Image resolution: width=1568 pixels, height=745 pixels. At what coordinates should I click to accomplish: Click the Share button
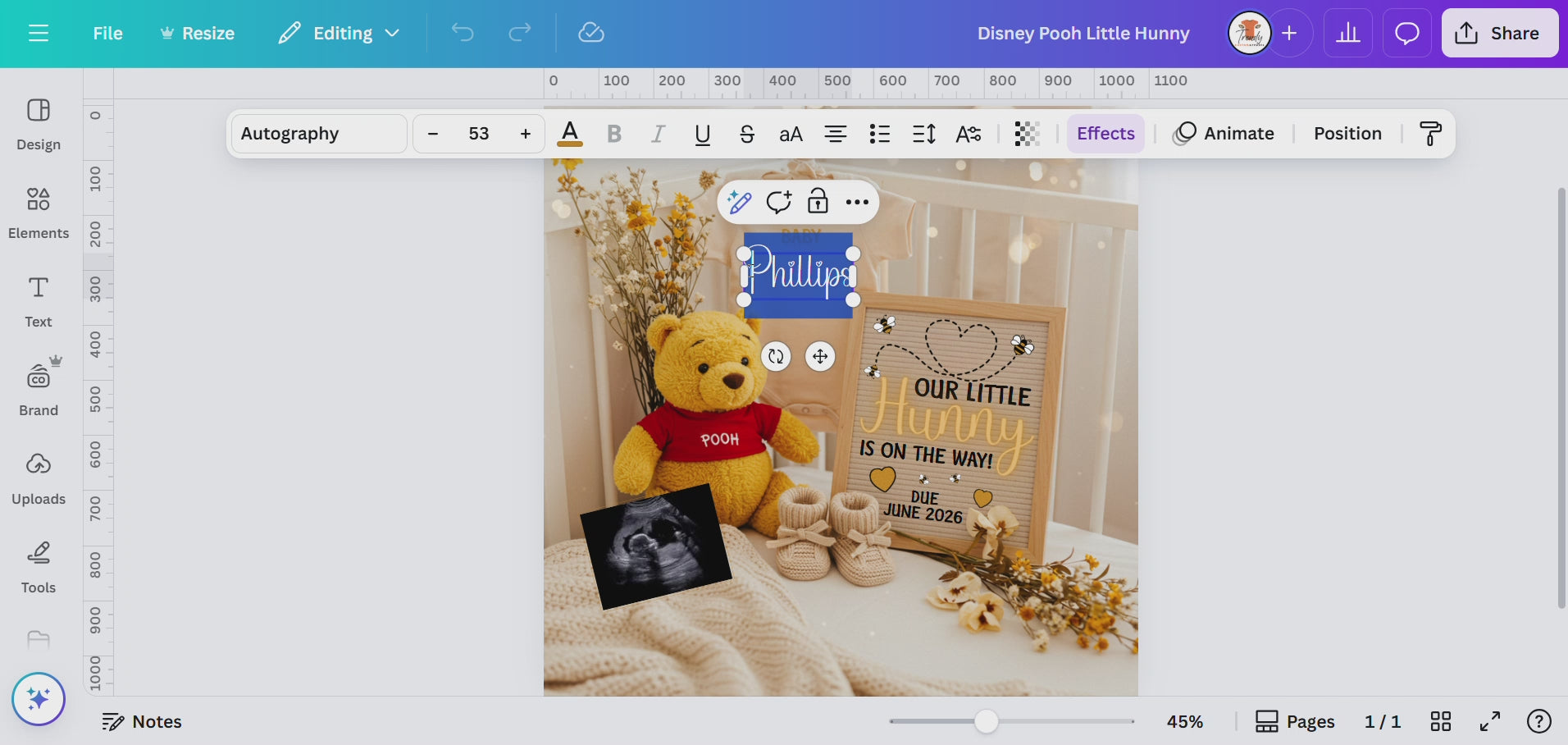click(x=1498, y=34)
